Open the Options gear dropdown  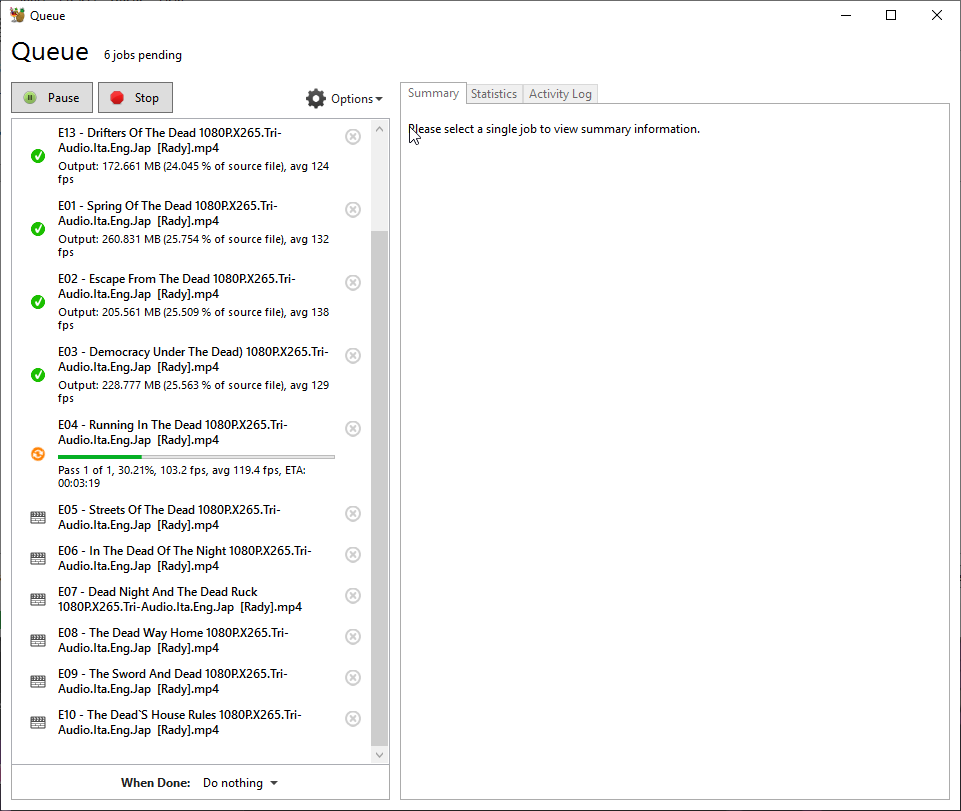coord(344,98)
